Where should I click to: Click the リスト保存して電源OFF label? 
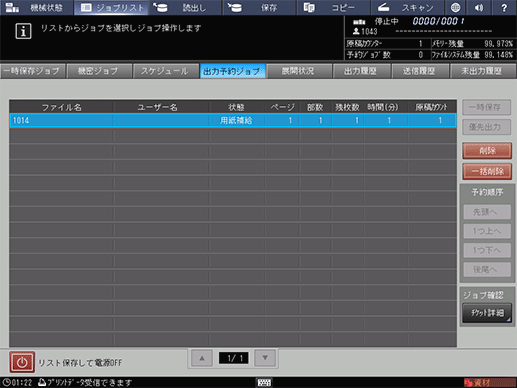click(x=80, y=363)
